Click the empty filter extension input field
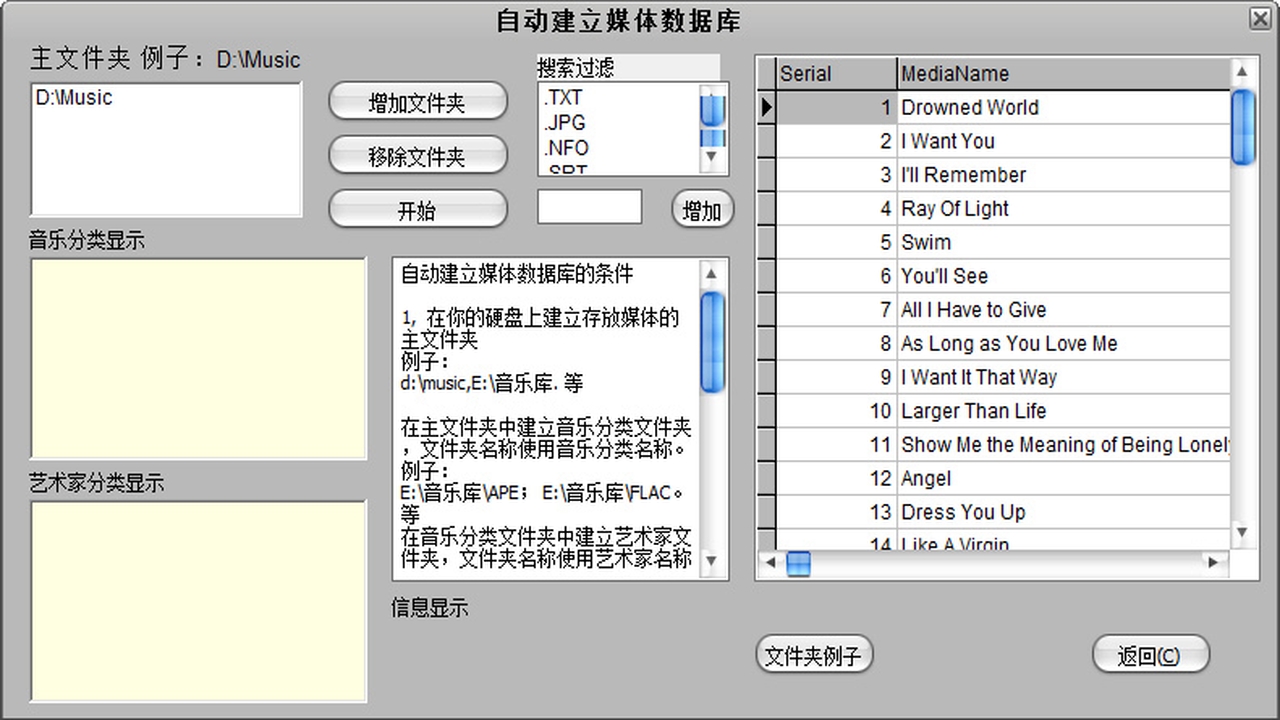The width and height of the screenshot is (1280, 720). (588, 206)
